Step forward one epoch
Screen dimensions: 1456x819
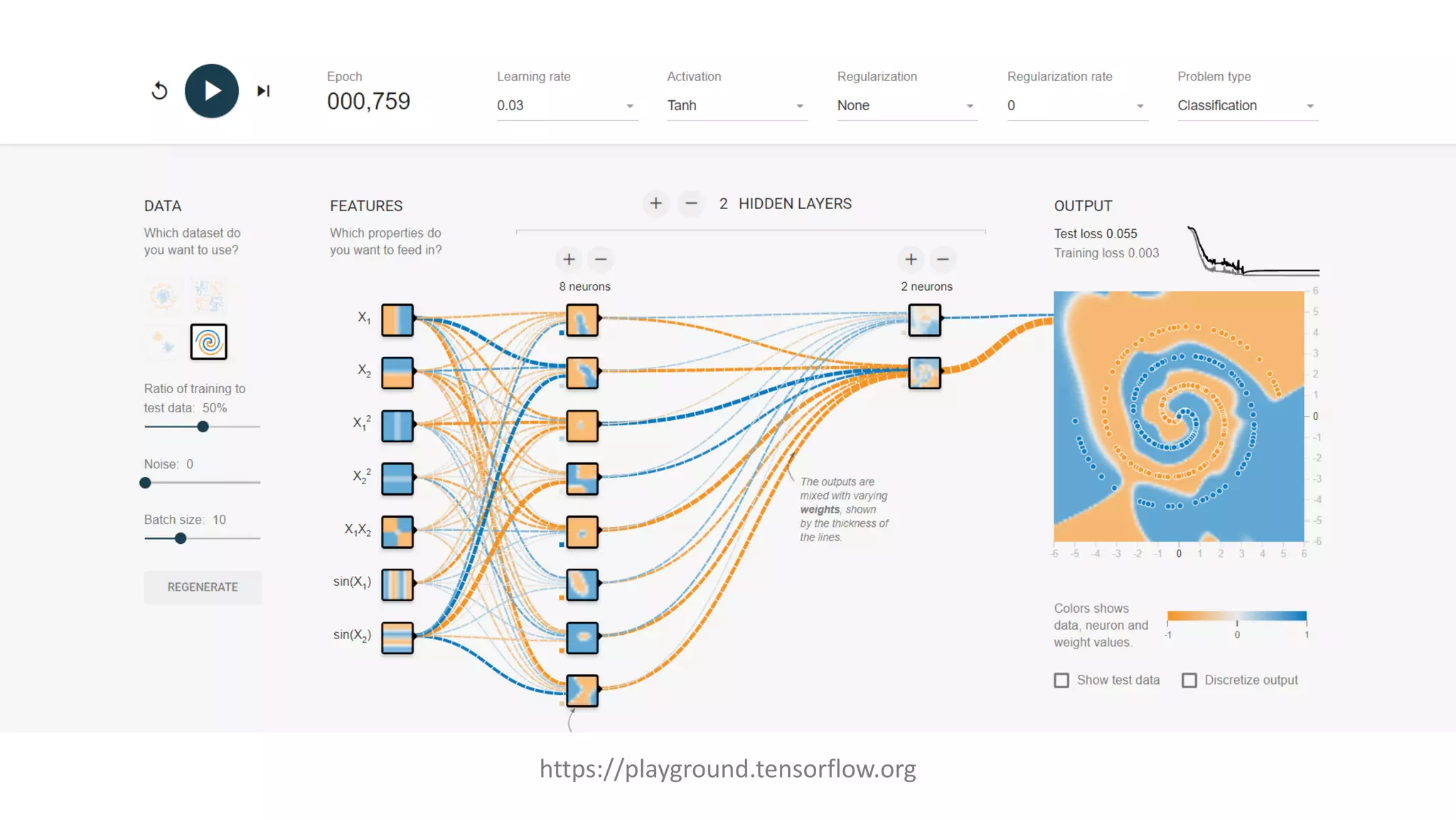(x=264, y=91)
